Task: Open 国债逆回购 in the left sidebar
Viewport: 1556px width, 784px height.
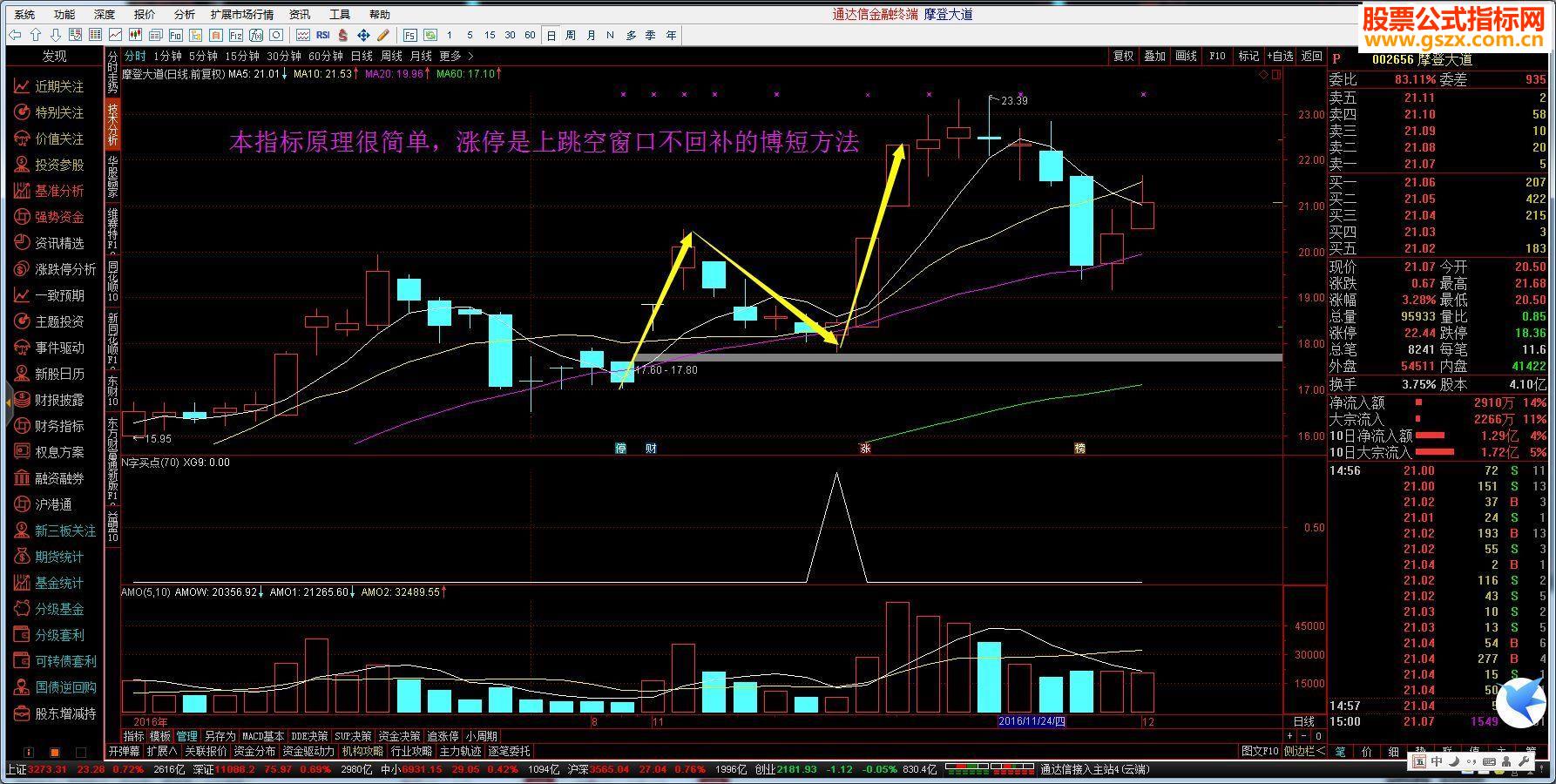Action: click(55, 687)
